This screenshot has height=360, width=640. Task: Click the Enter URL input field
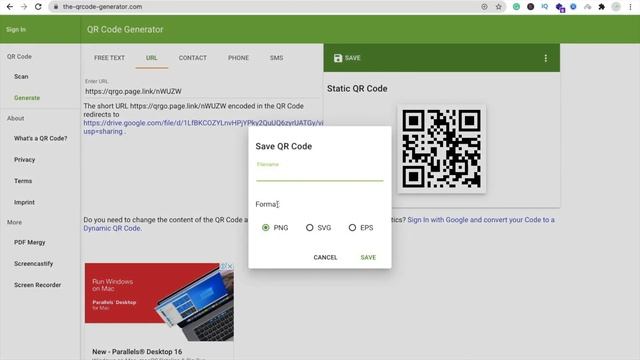(202, 91)
